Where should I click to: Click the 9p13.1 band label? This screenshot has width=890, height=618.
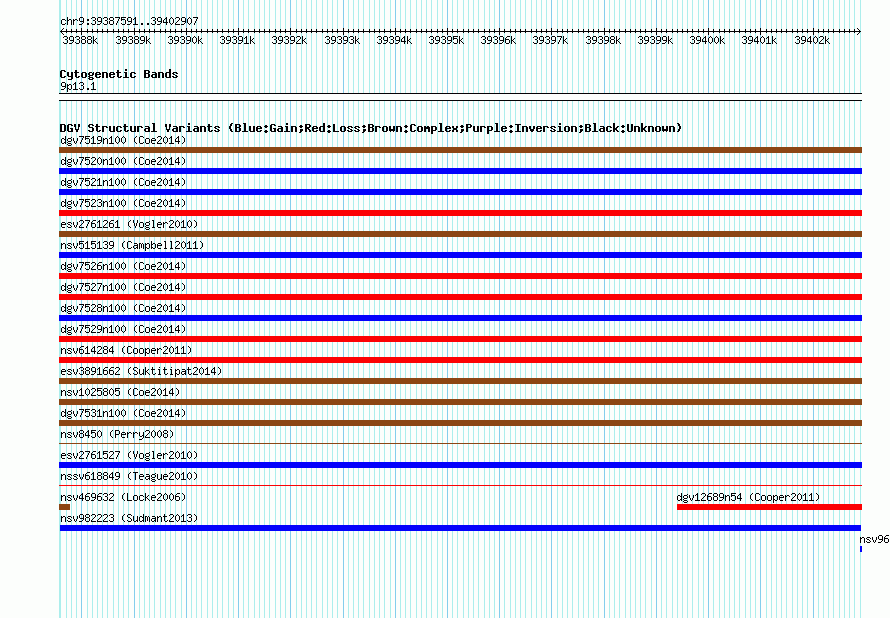[x=78, y=86]
